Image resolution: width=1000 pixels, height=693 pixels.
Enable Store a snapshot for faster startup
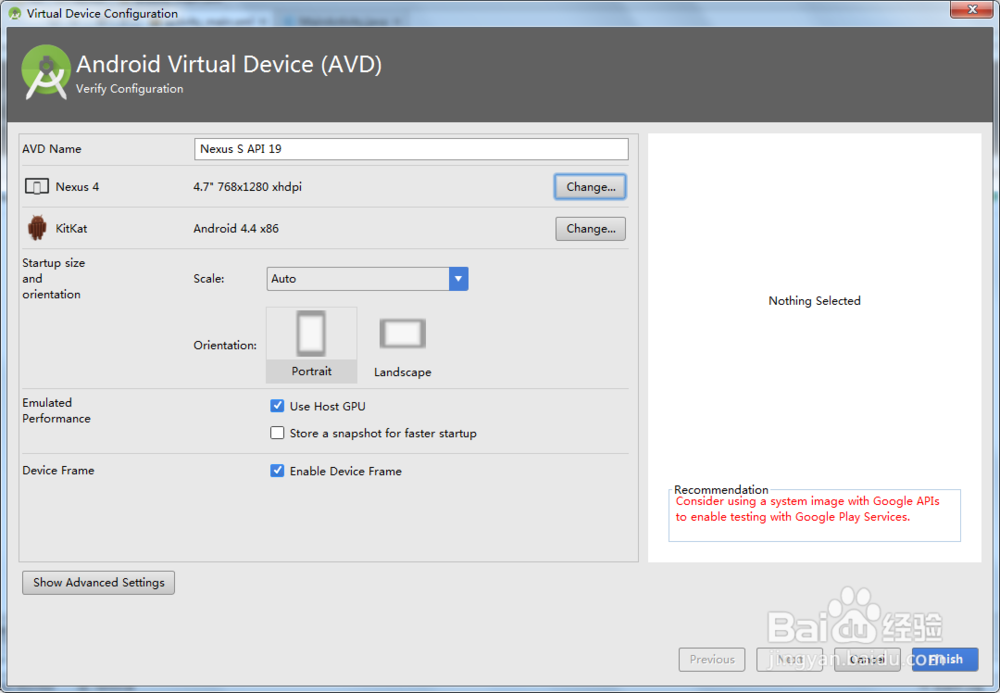coord(277,433)
